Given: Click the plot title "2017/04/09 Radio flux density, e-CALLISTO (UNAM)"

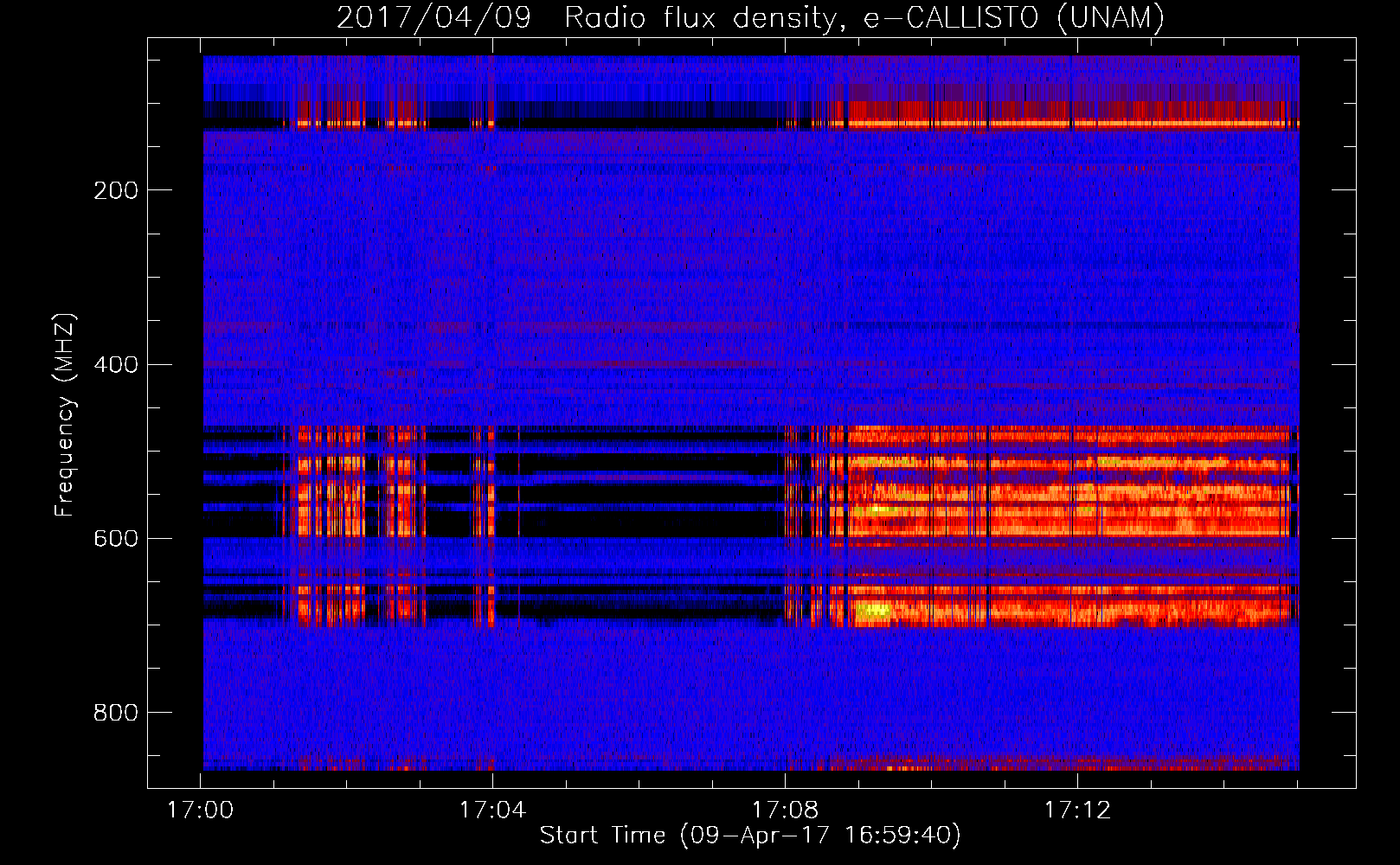Looking at the screenshot, I should [751, 17].
